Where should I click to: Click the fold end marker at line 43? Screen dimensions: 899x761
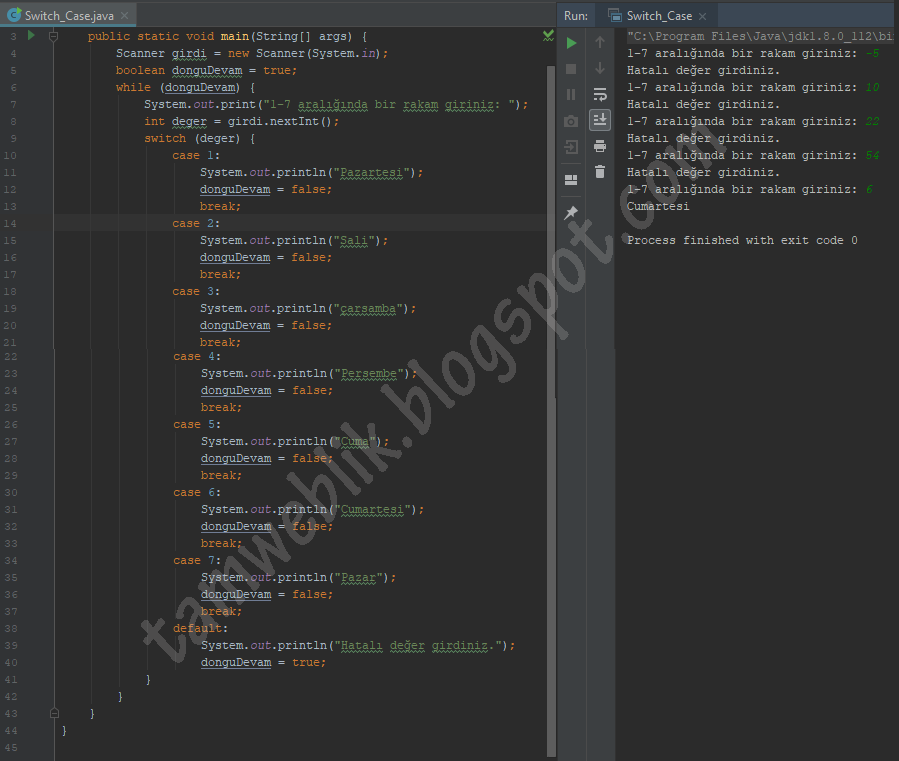54,713
